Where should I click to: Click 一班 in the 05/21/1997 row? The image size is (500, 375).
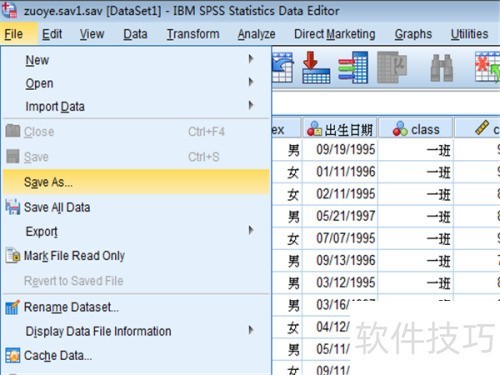coord(439,217)
